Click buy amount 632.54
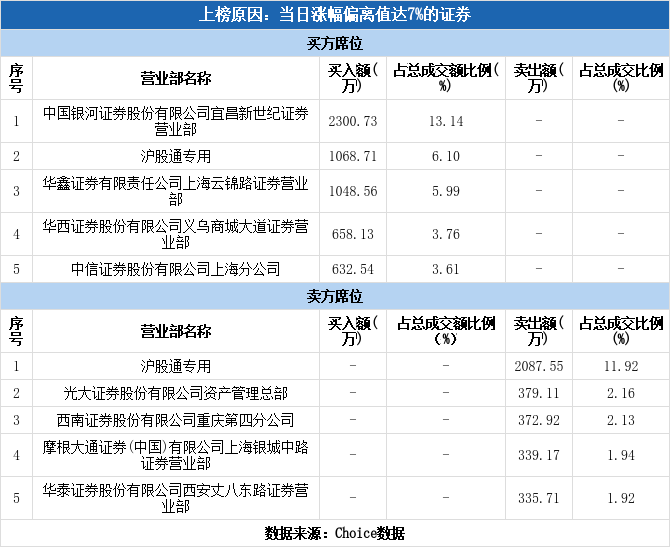 point(353,269)
